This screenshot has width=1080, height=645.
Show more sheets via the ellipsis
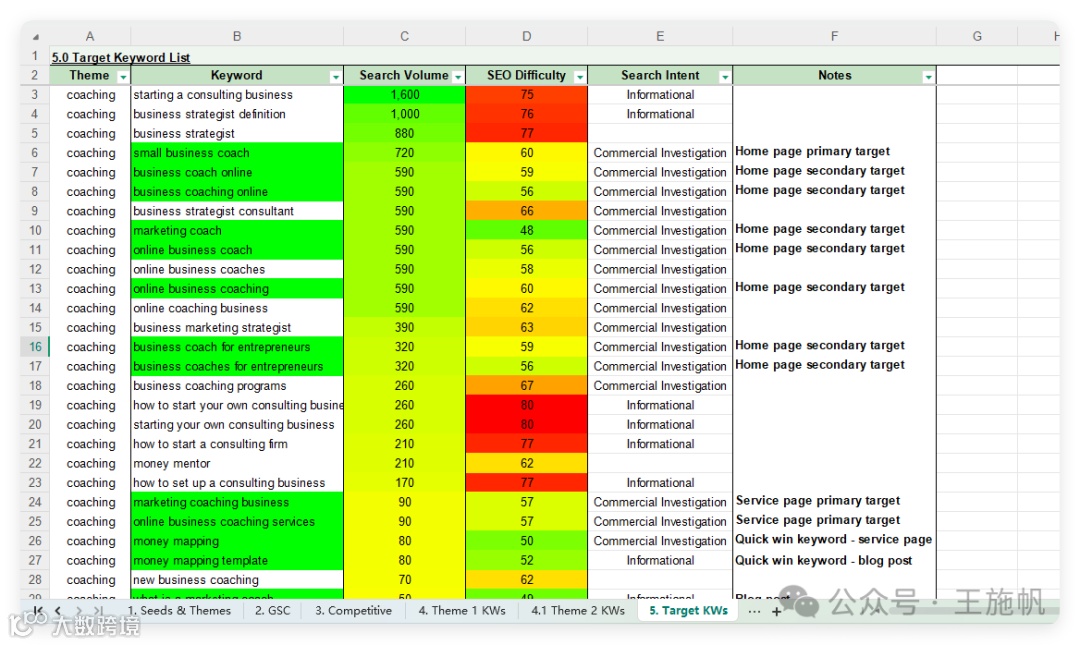click(754, 612)
